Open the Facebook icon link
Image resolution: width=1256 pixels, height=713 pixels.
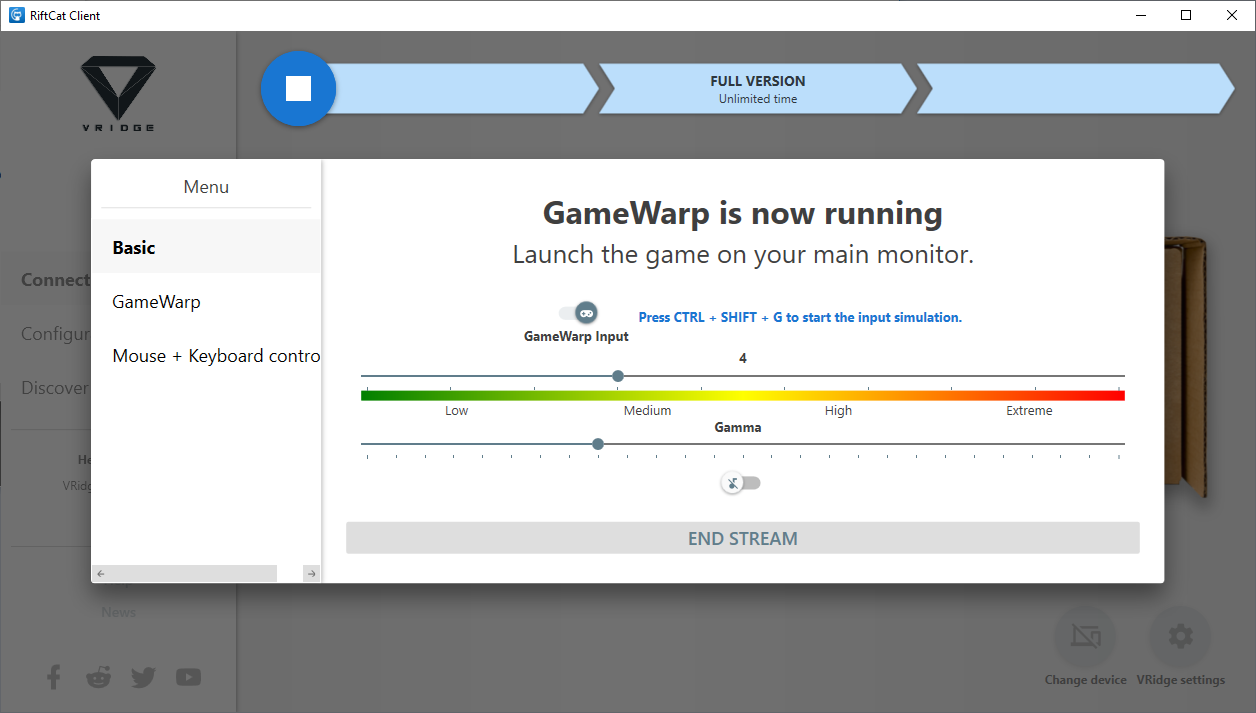(x=54, y=677)
